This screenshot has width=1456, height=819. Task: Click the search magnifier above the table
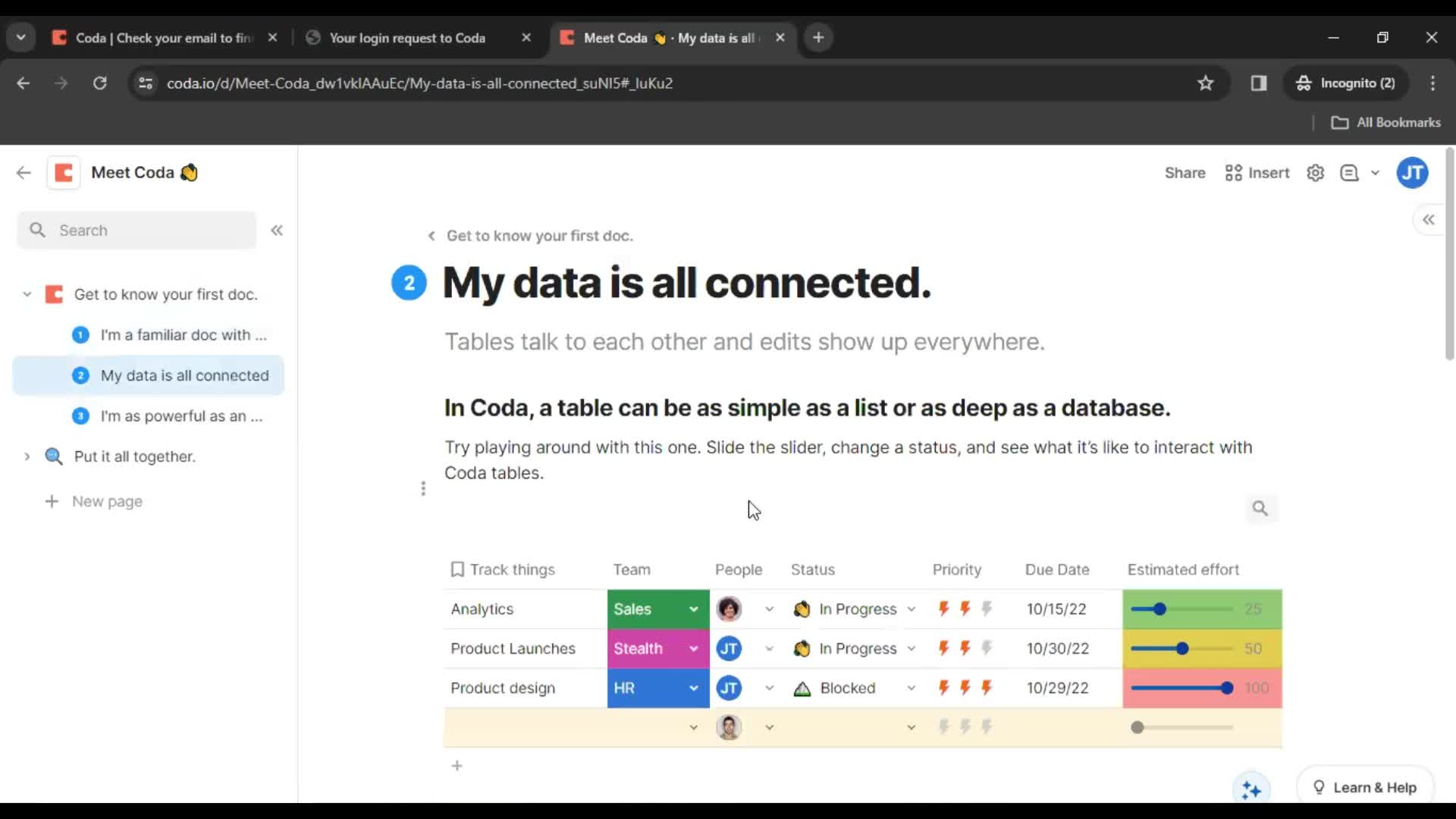pos(1260,508)
